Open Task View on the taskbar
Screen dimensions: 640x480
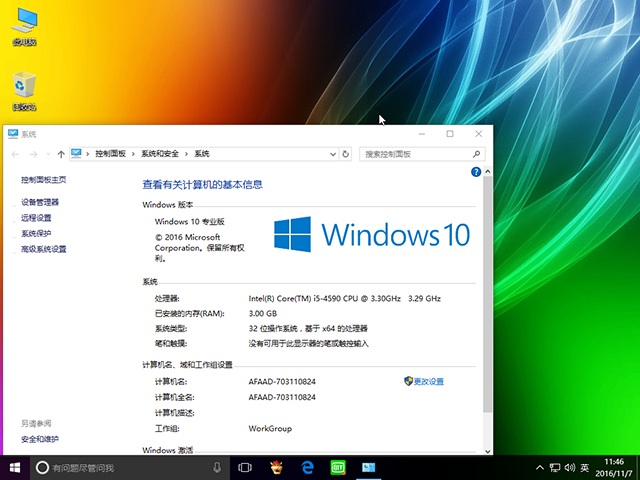245,468
